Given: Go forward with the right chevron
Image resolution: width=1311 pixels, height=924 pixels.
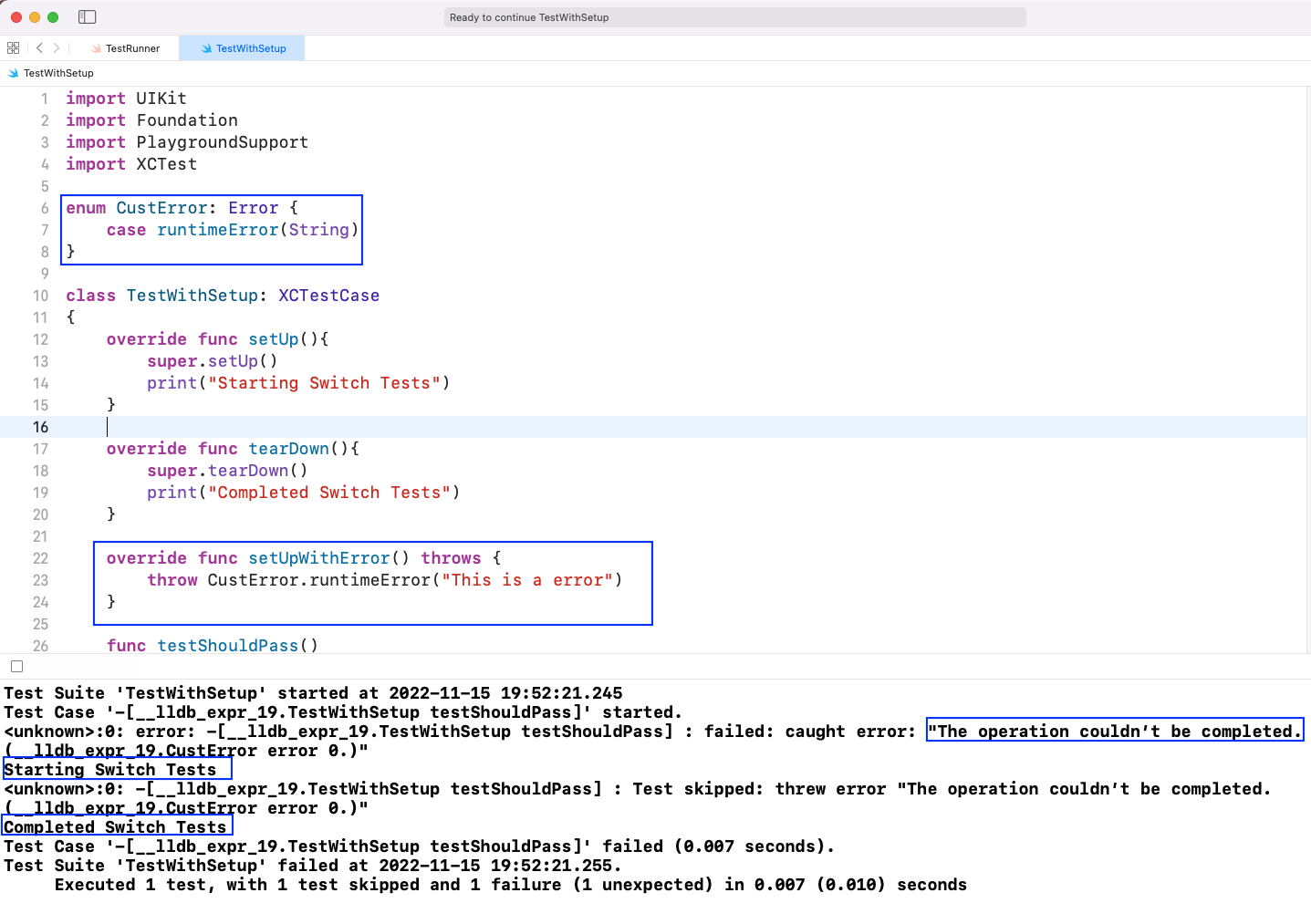Looking at the screenshot, I should [x=57, y=48].
